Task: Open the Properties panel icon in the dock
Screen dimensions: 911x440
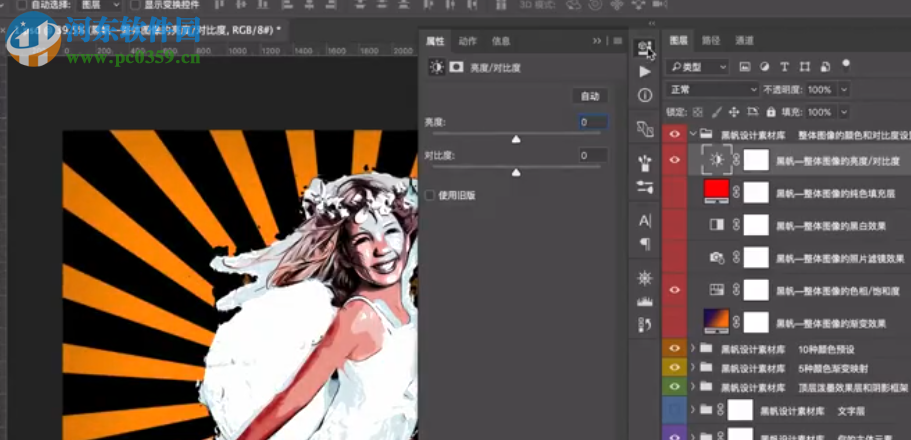Action: [644, 48]
